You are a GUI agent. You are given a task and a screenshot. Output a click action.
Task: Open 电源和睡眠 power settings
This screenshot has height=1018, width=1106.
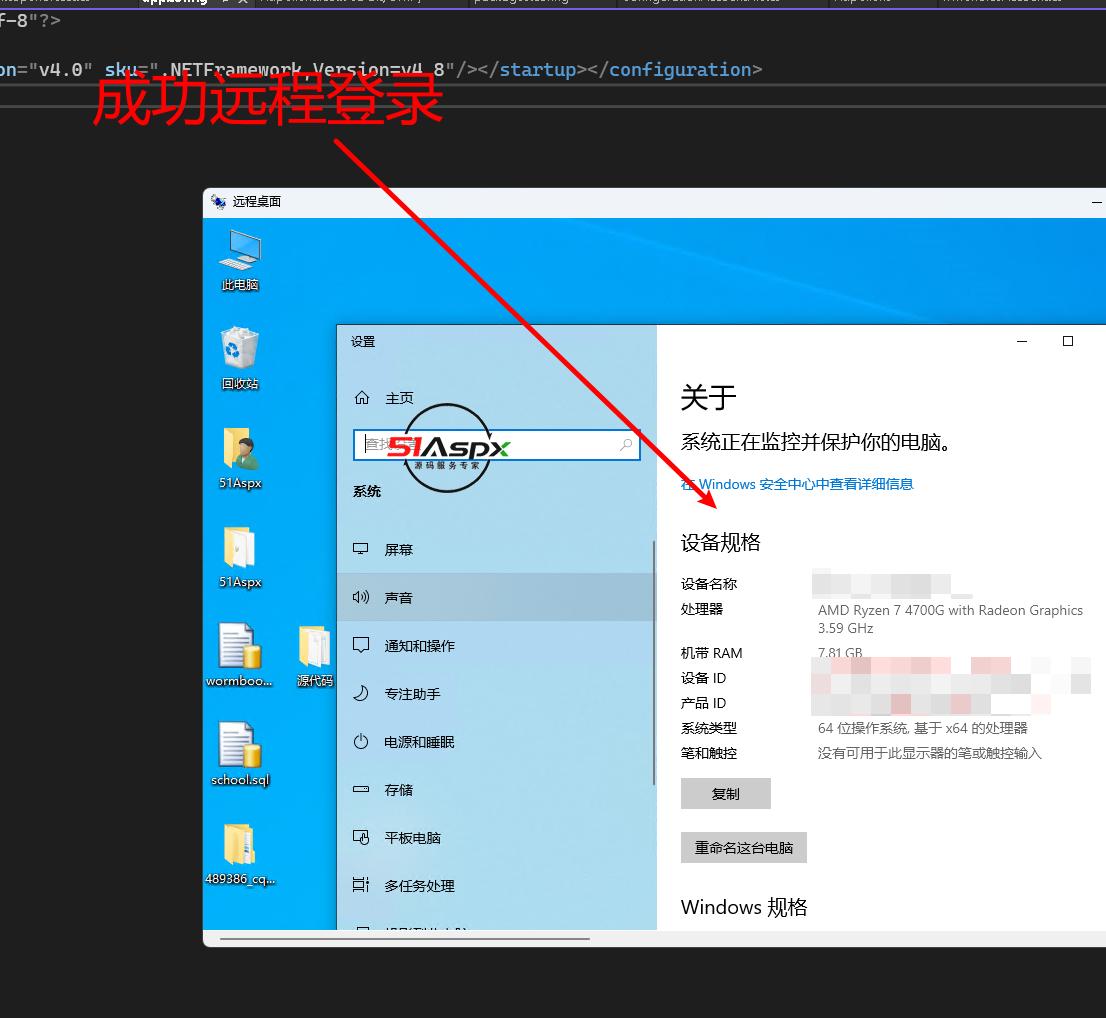[496, 741]
